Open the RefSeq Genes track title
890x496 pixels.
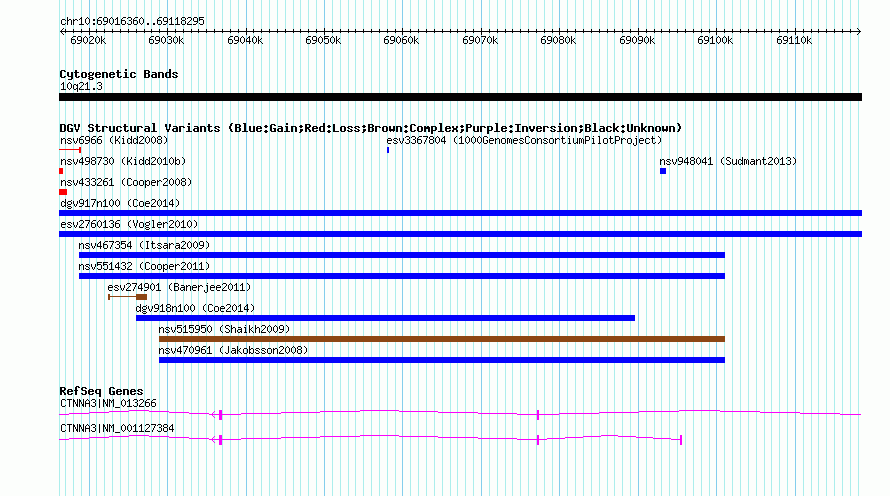(101, 391)
